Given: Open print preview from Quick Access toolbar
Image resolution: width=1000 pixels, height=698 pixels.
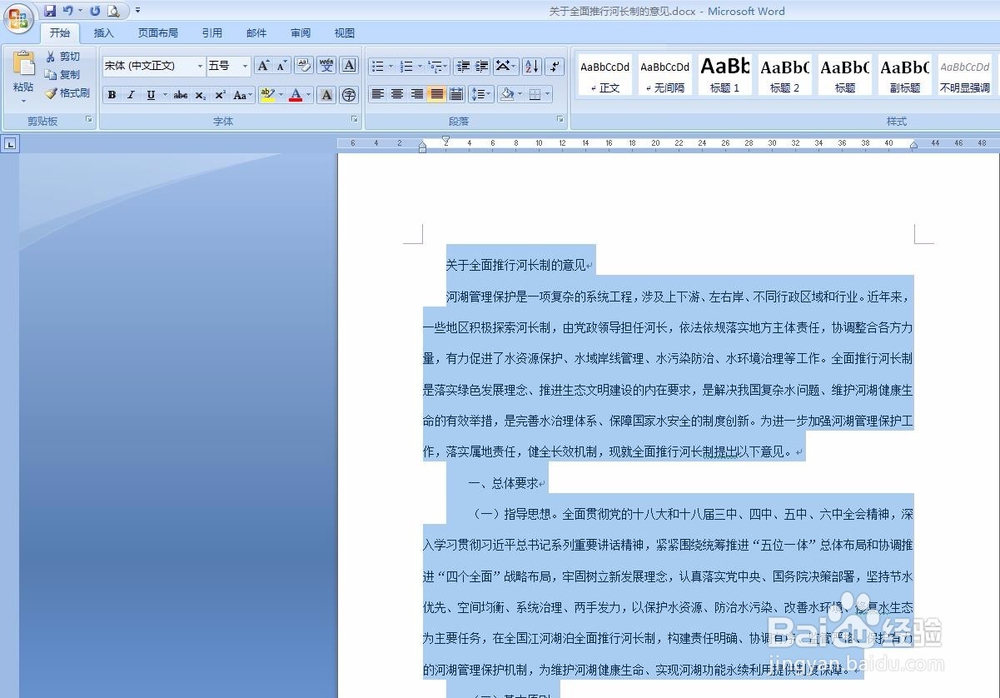Looking at the screenshot, I should 114,11.
